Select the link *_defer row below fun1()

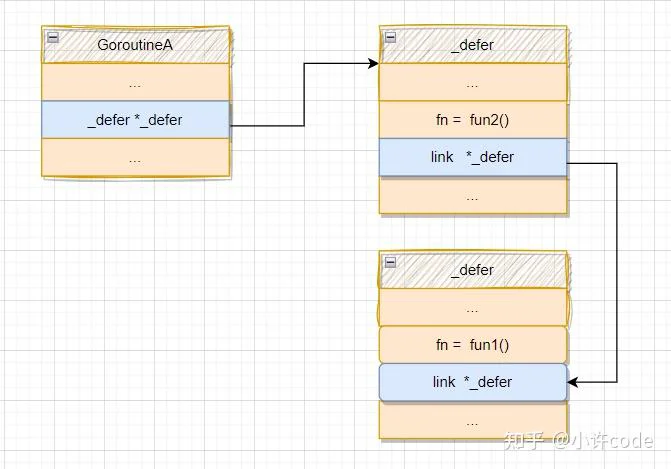472,382
